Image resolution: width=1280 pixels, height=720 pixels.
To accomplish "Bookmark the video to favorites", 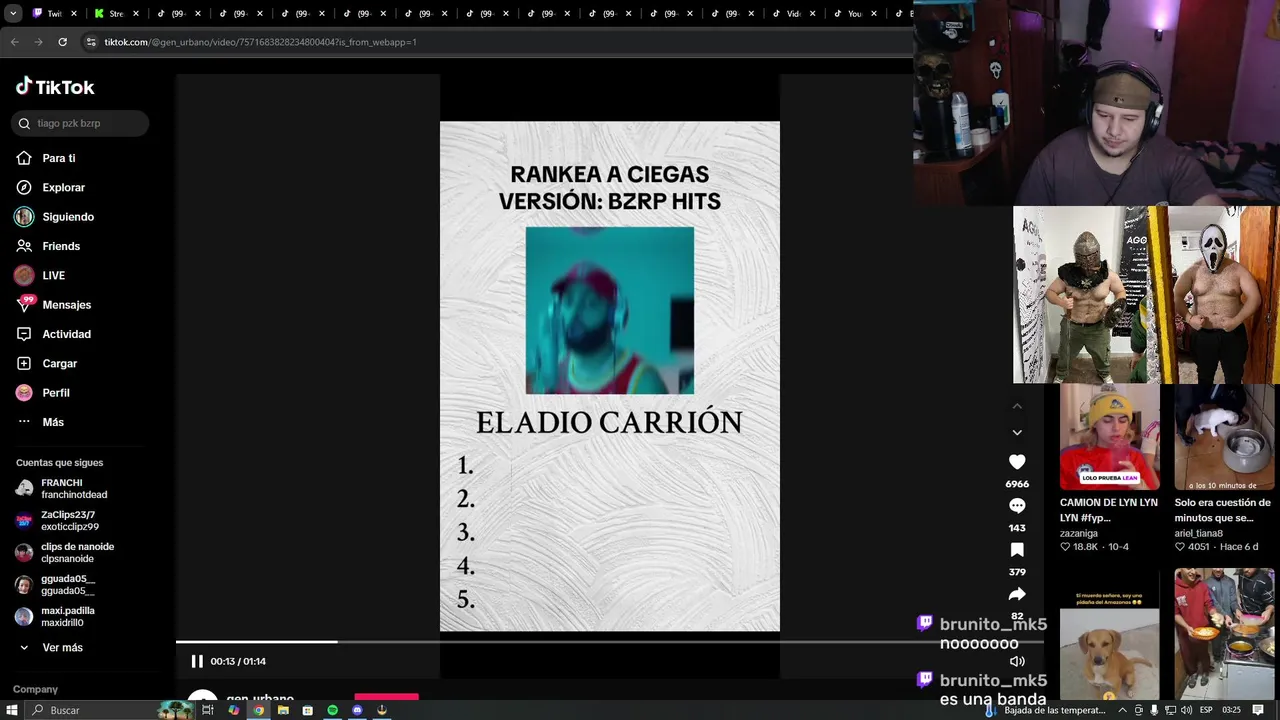I will (1017, 550).
